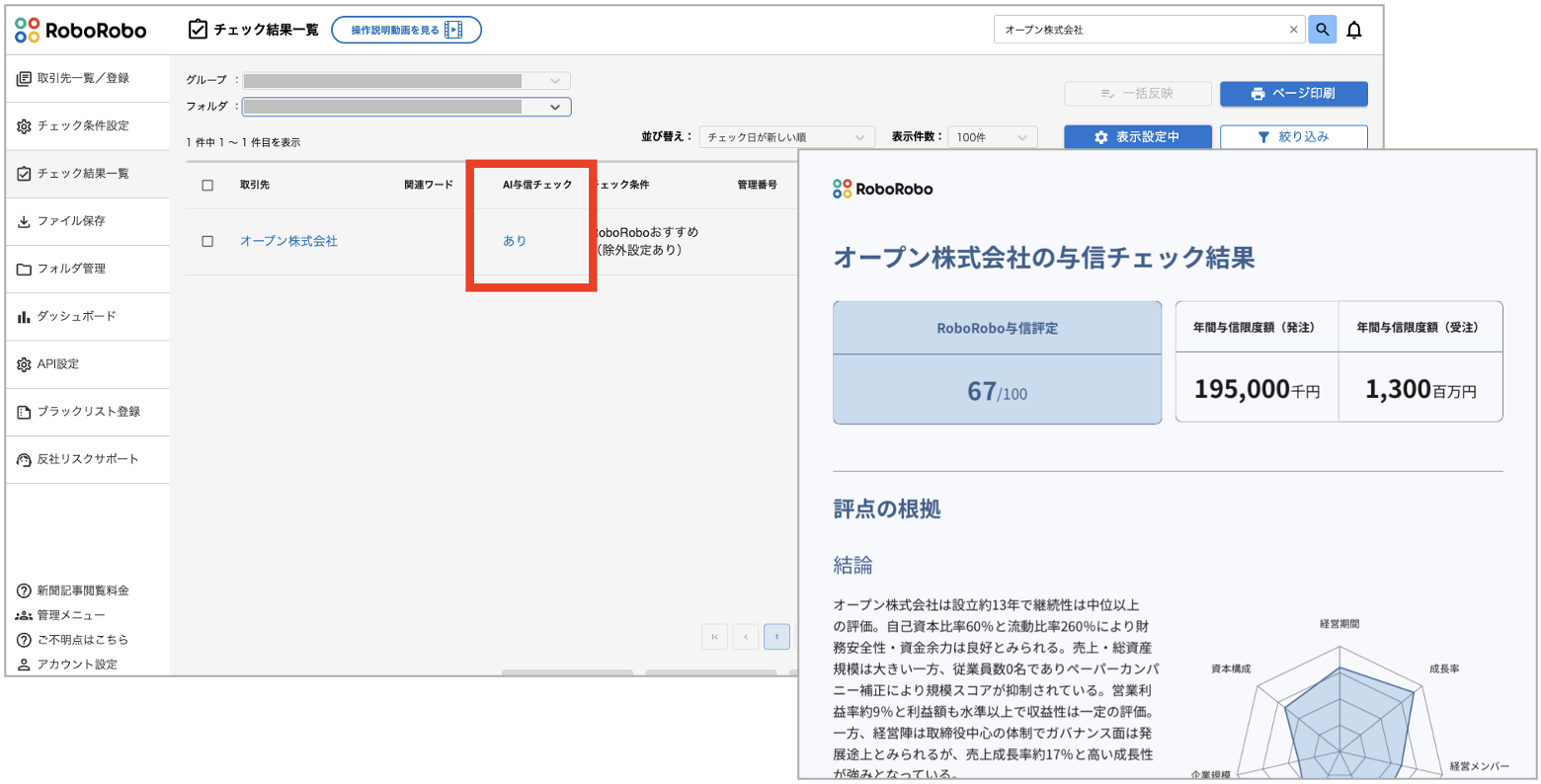Screen dimensions: 1541x784
Task: Click the ブラックリスト登録 icon
Action: (24, 412)
